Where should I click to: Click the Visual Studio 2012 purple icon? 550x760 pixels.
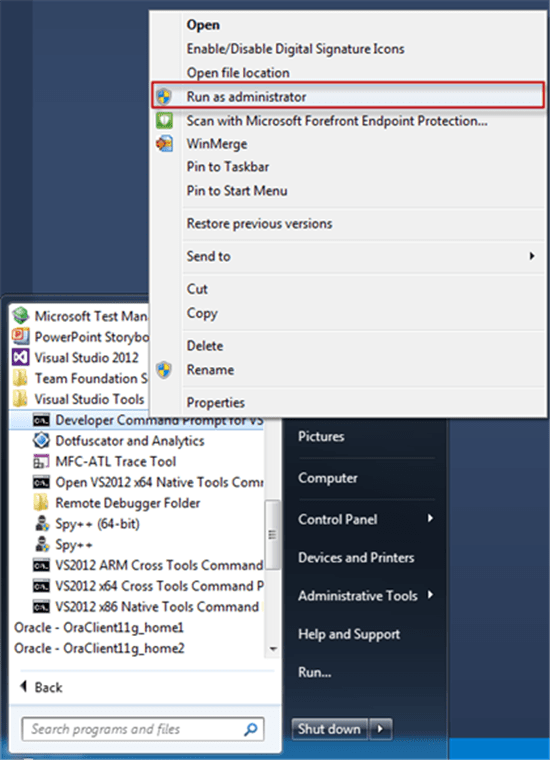20,357
